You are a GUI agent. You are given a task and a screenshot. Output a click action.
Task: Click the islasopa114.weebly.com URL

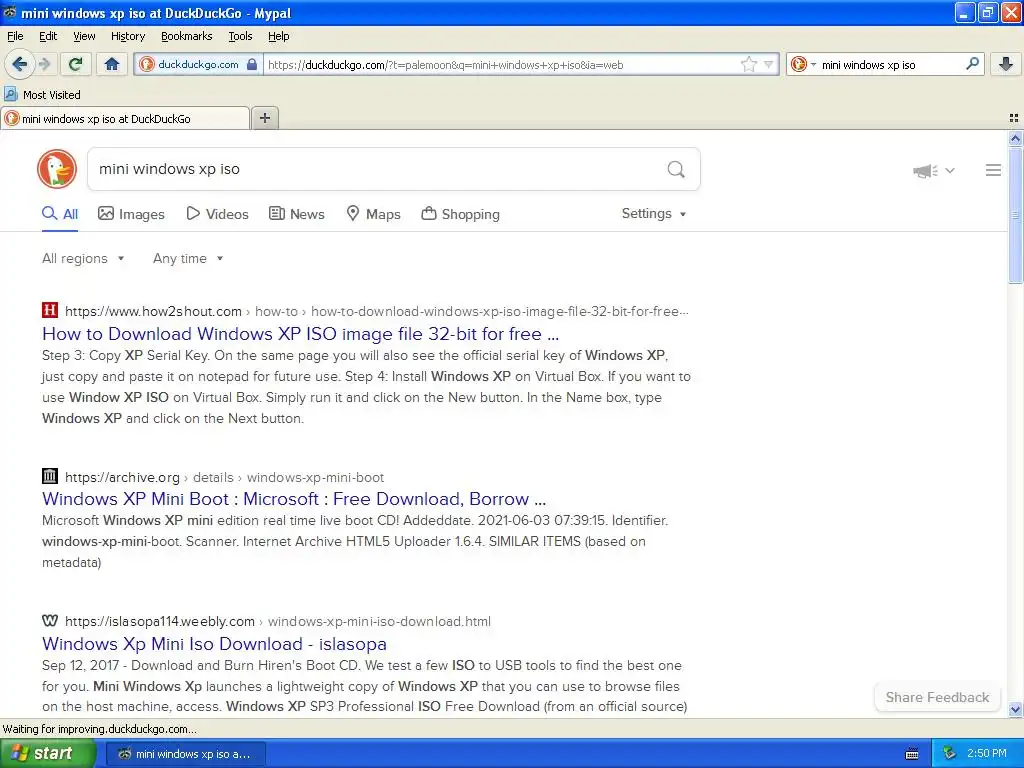[x=160, y=622]
